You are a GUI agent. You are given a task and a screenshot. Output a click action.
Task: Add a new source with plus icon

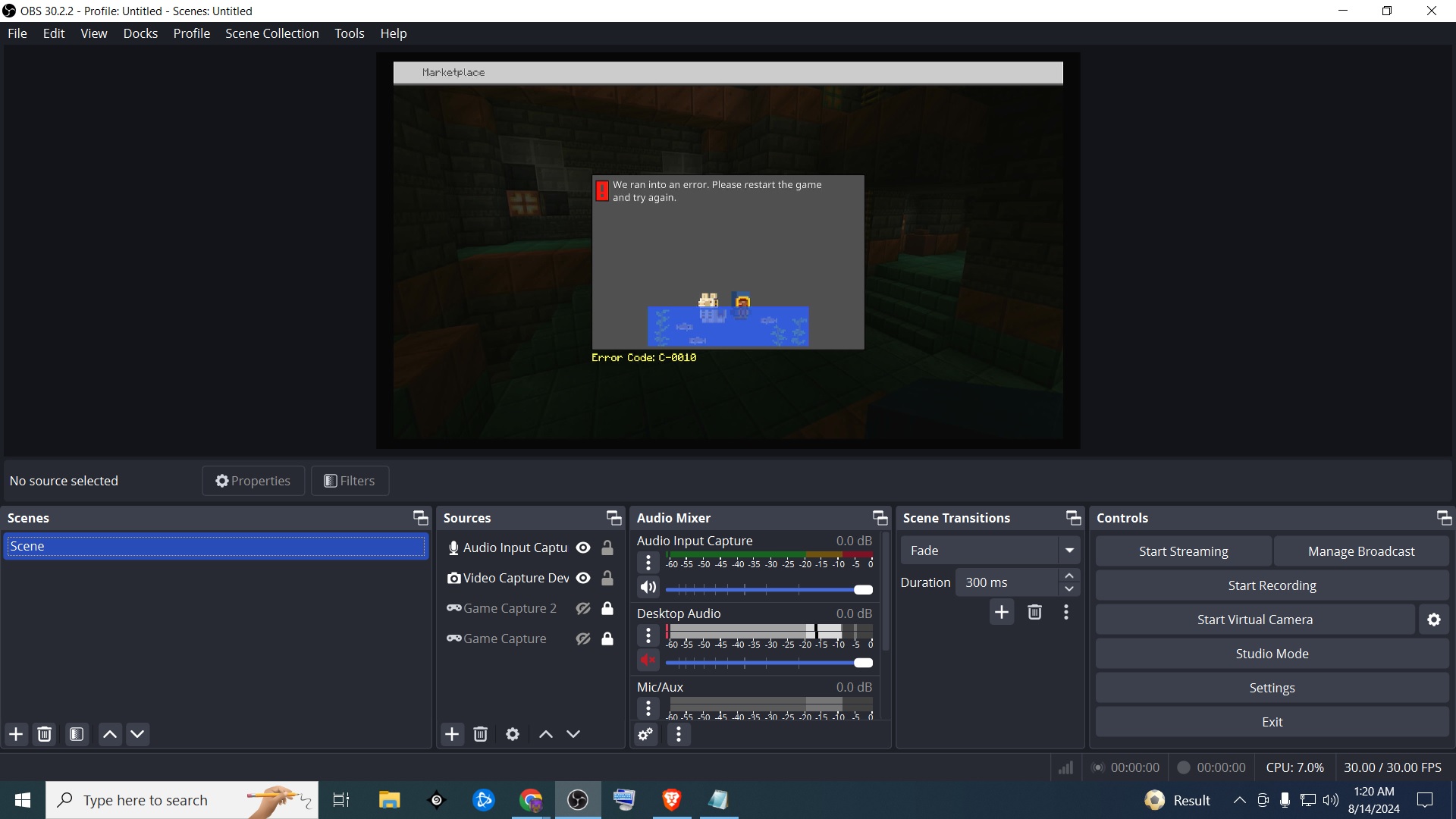452,734
